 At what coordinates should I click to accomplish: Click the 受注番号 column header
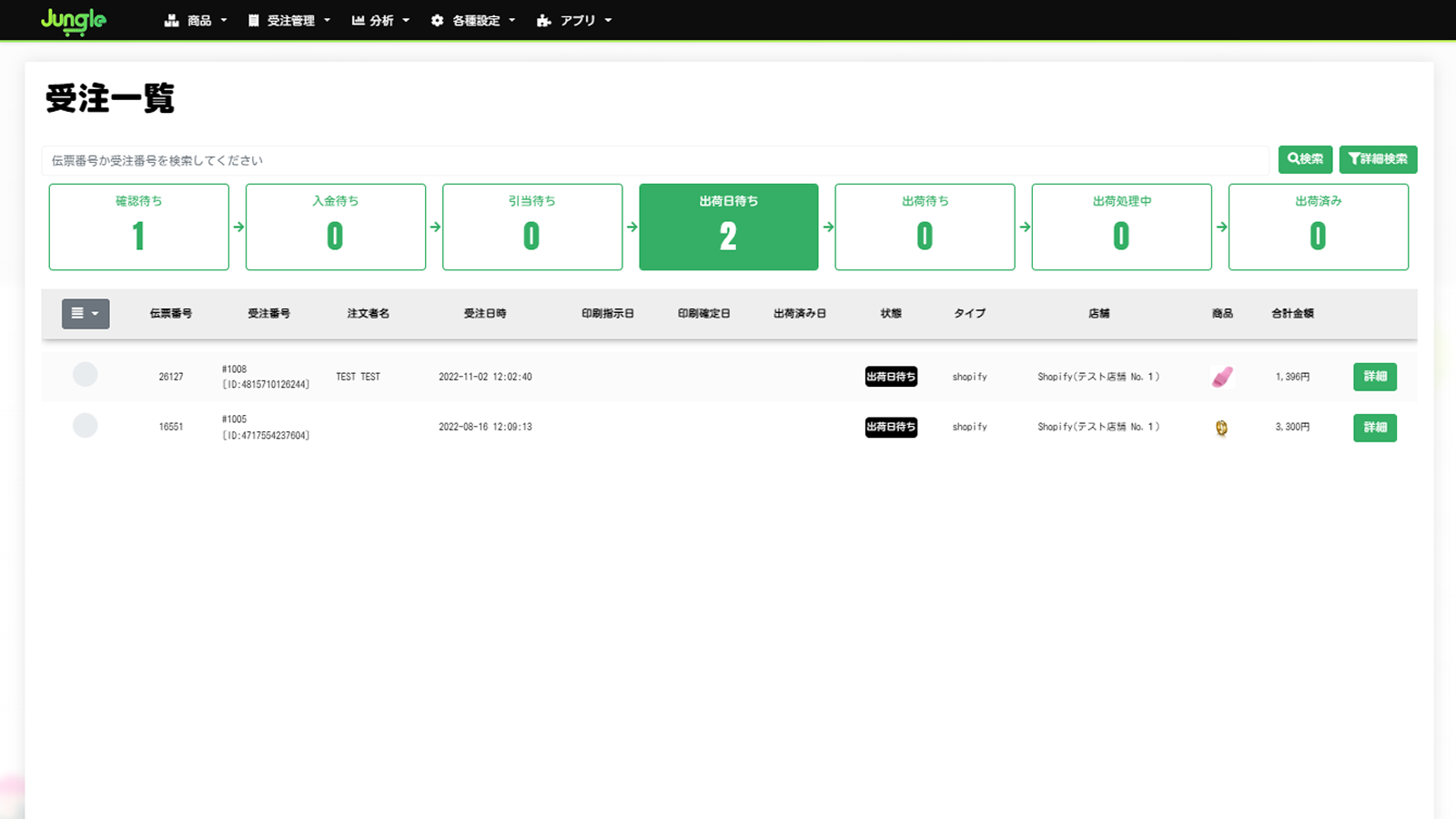[x=269, y=313]
